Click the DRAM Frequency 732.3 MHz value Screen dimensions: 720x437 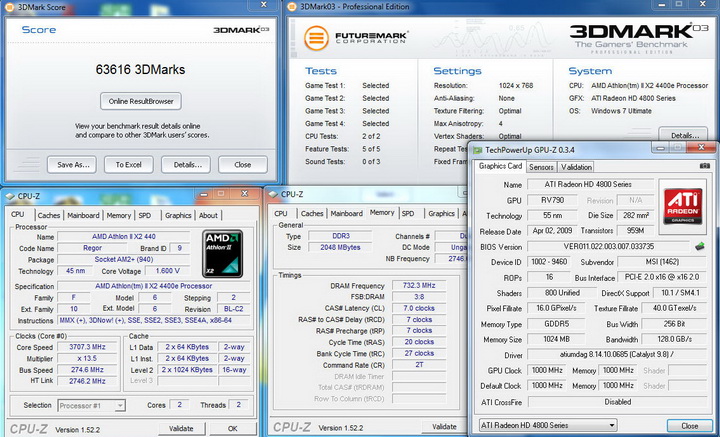(418, 286)
